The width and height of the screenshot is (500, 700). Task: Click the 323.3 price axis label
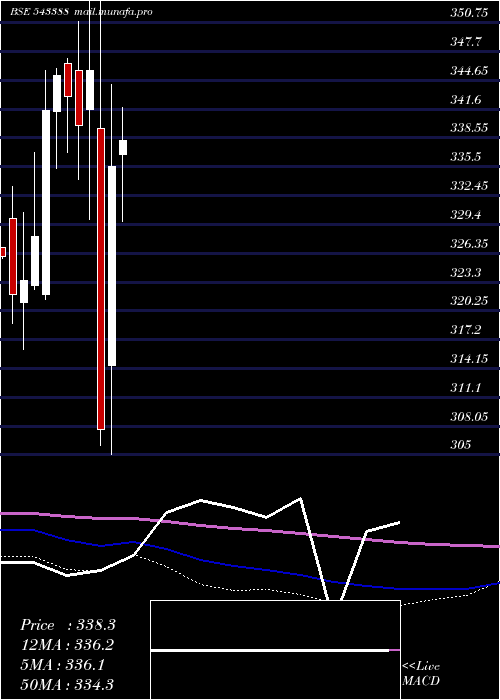466,272
